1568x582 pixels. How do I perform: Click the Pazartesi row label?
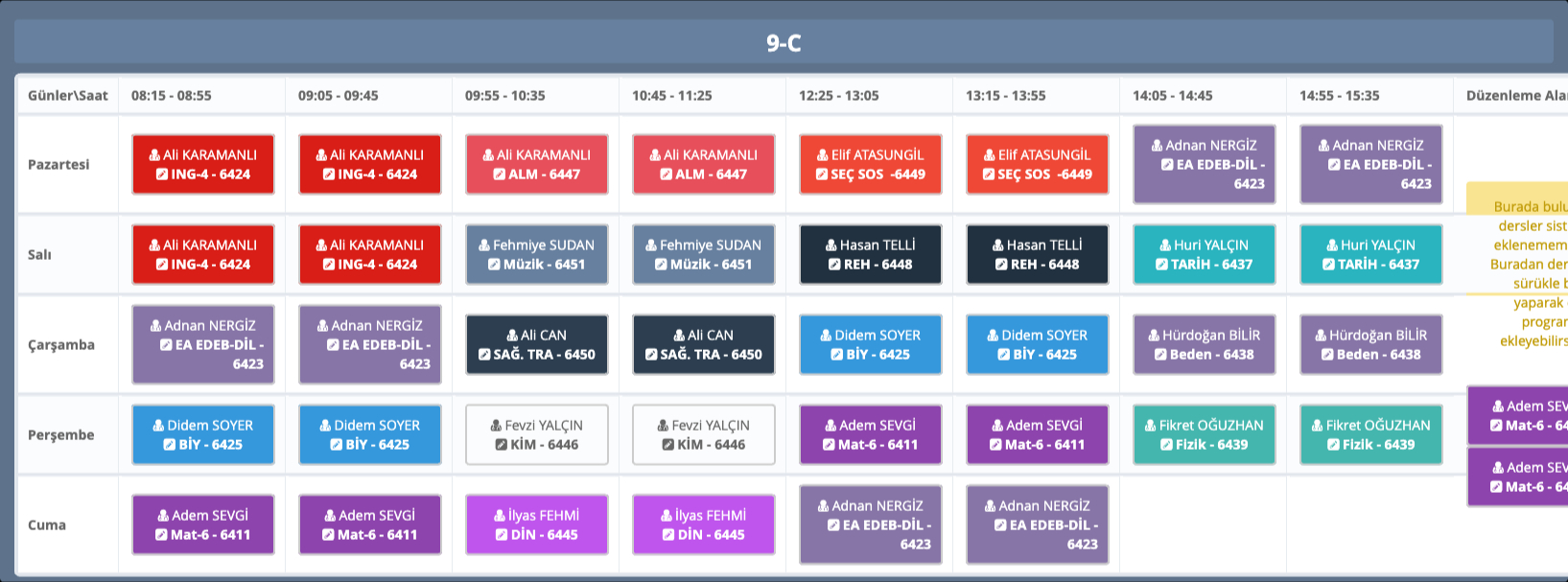tap(59, 164)
